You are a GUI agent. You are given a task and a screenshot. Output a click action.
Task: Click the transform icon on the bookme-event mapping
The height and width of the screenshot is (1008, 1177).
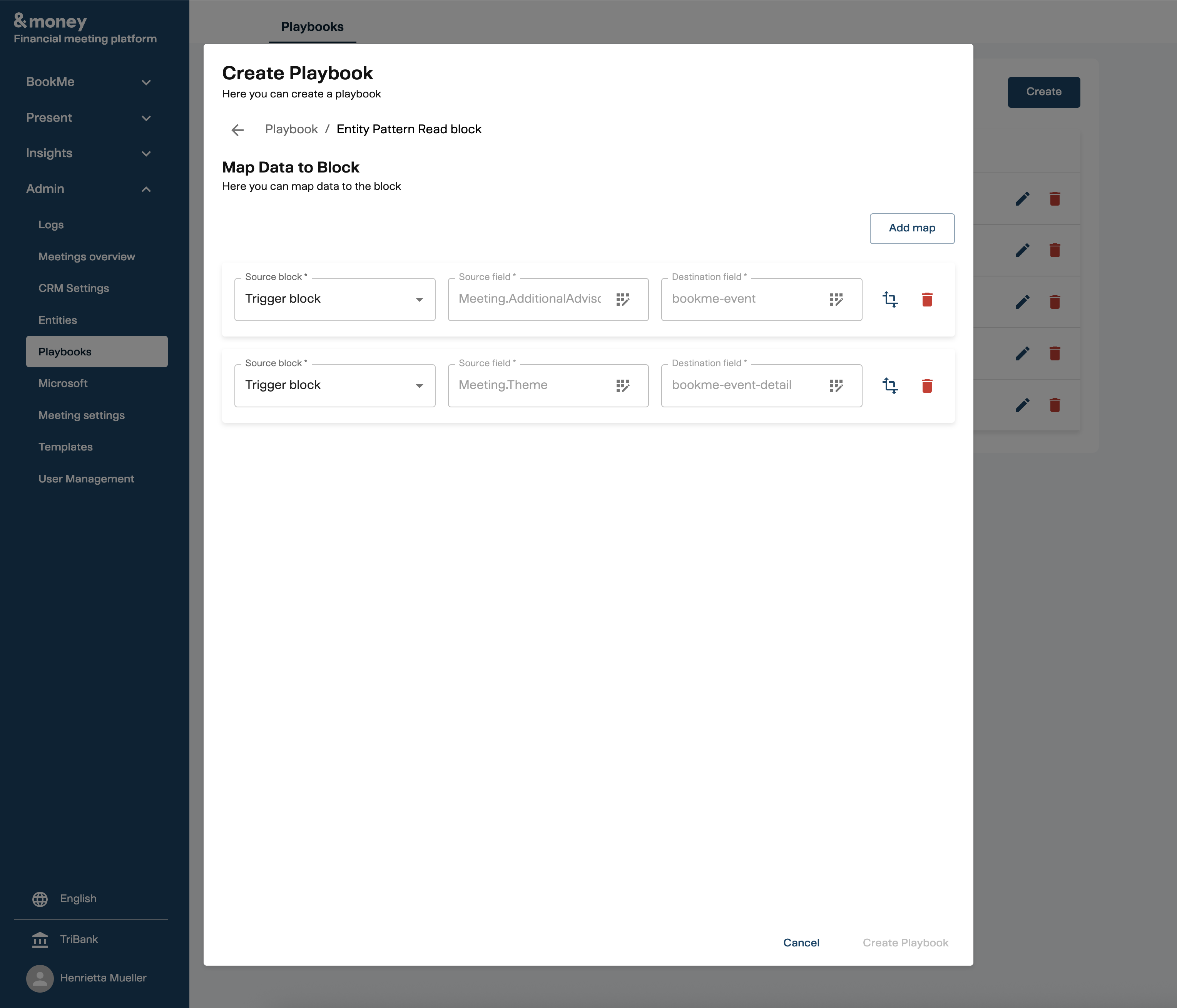pos(890,300)
